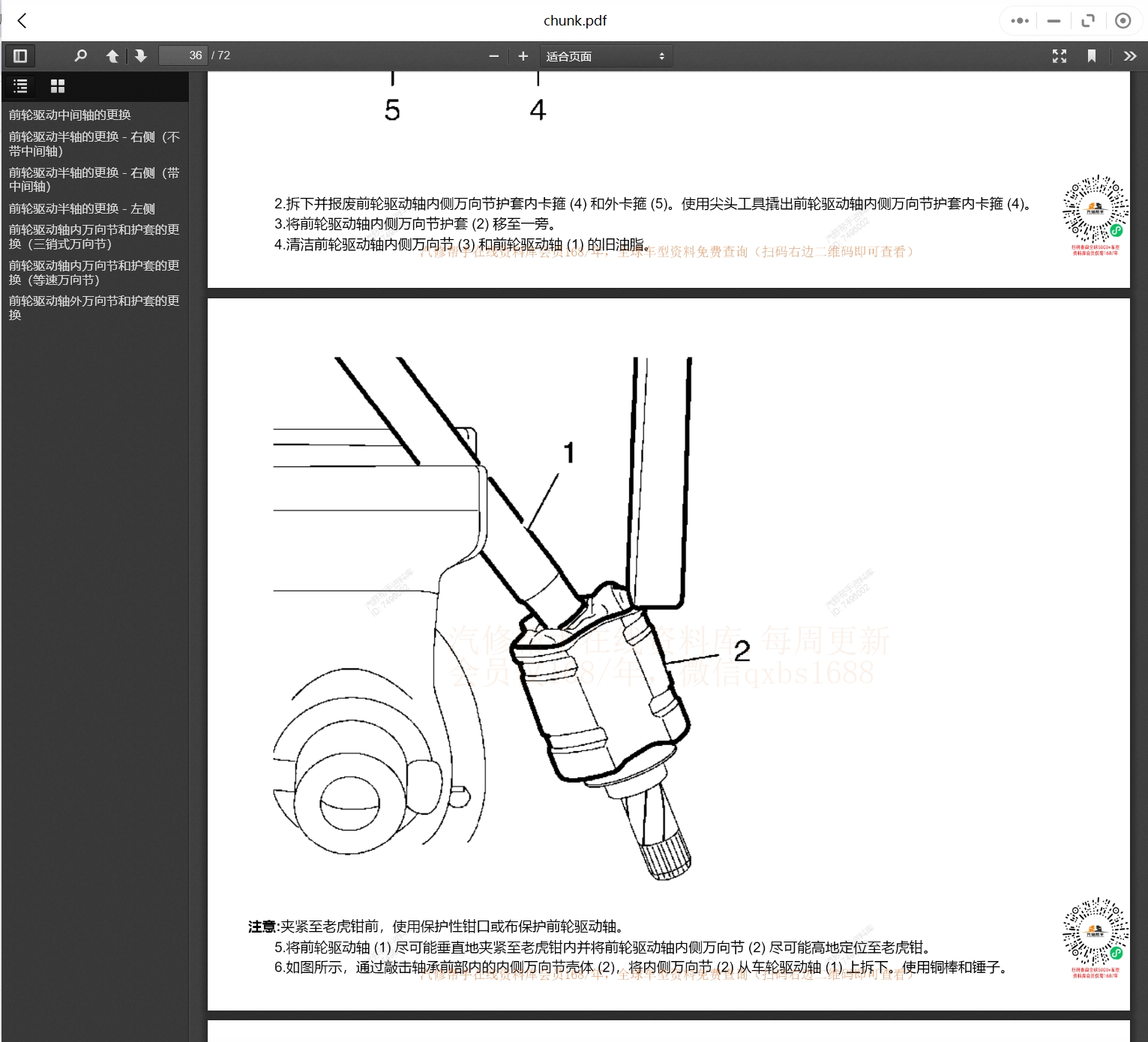Screen dimensions: 1148x1042
Task: Open outline item 前轮驱动半轴的更换 - 左侧
Action: pos(82,208)
